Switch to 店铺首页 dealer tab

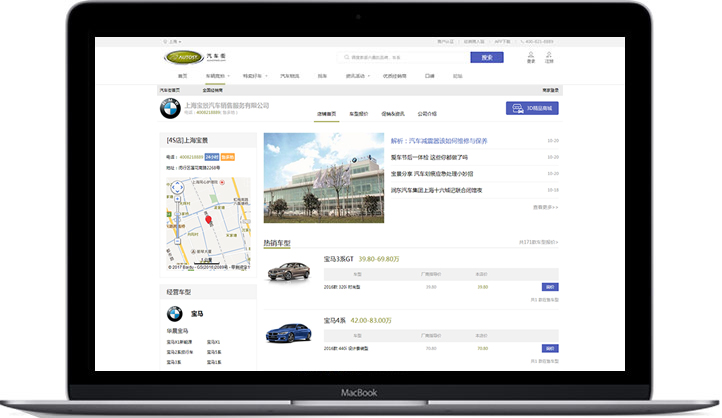(x=326, y=114)
